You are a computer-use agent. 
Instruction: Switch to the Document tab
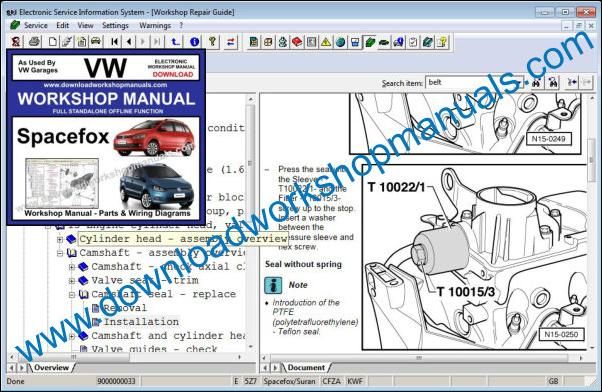[306, 367]
